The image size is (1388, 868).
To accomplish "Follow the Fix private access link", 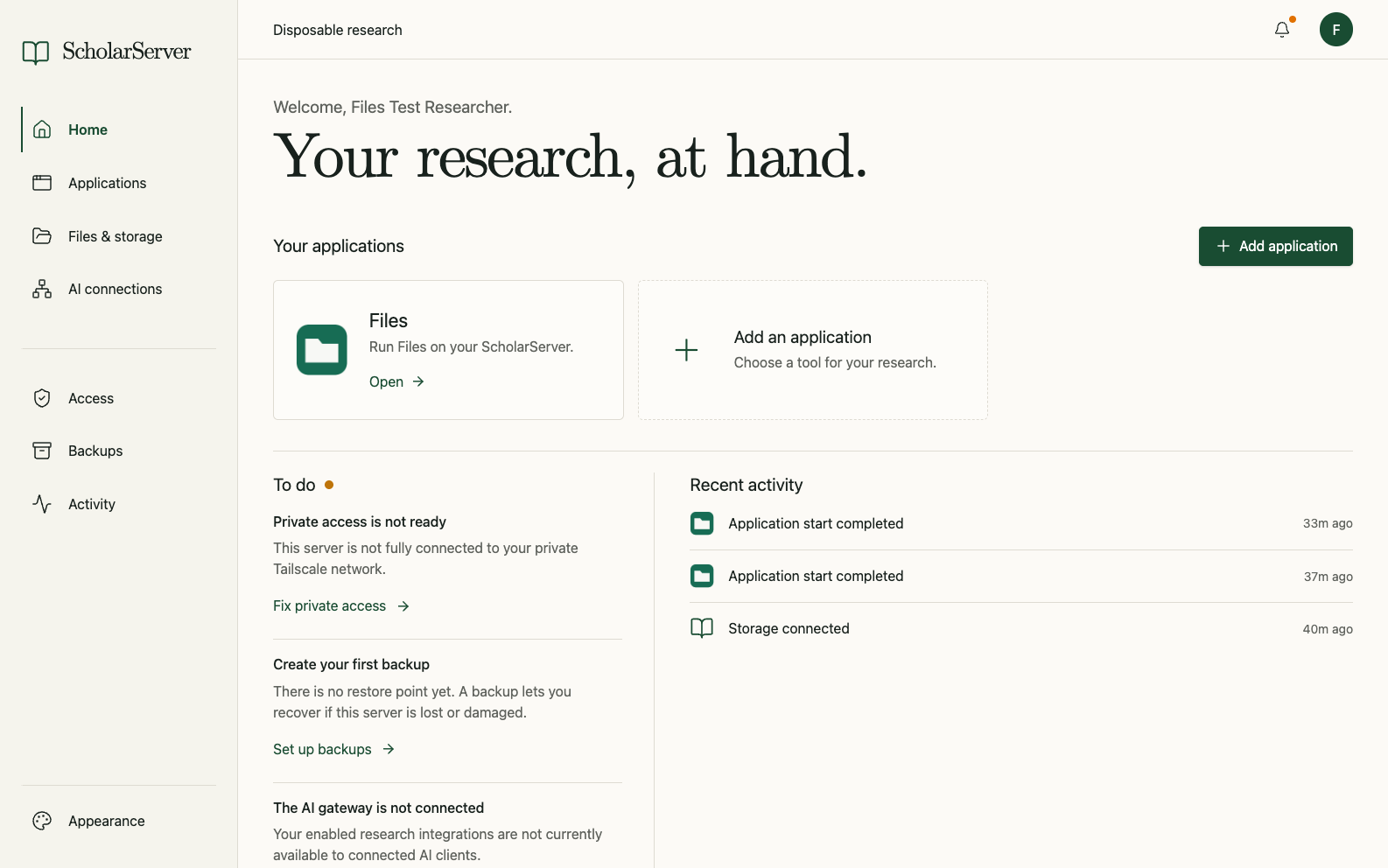I will (x=341, y=605).
